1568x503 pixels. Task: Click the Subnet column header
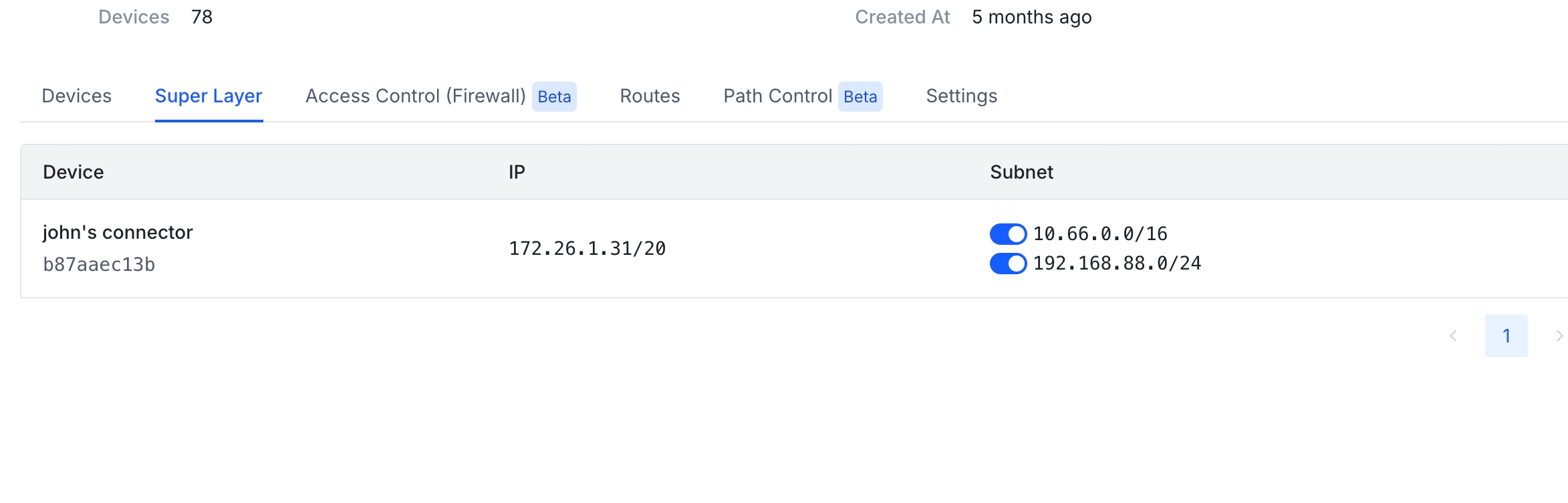[x=1021, y=173]
